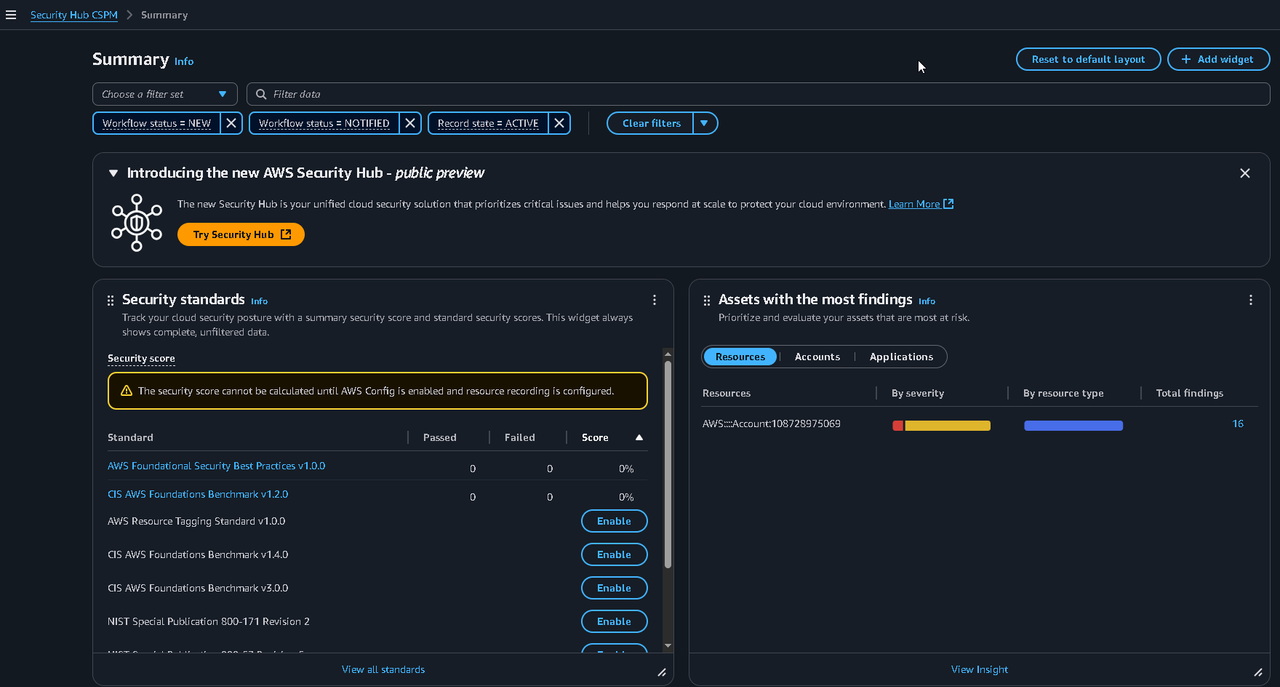Click Reset to default layout
1280x687 pixels.
tap(1088, 59)
